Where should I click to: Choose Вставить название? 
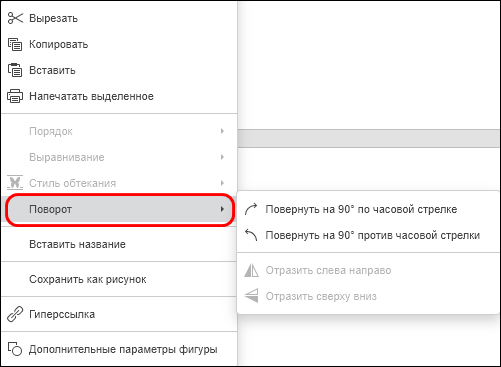point(119,244)
